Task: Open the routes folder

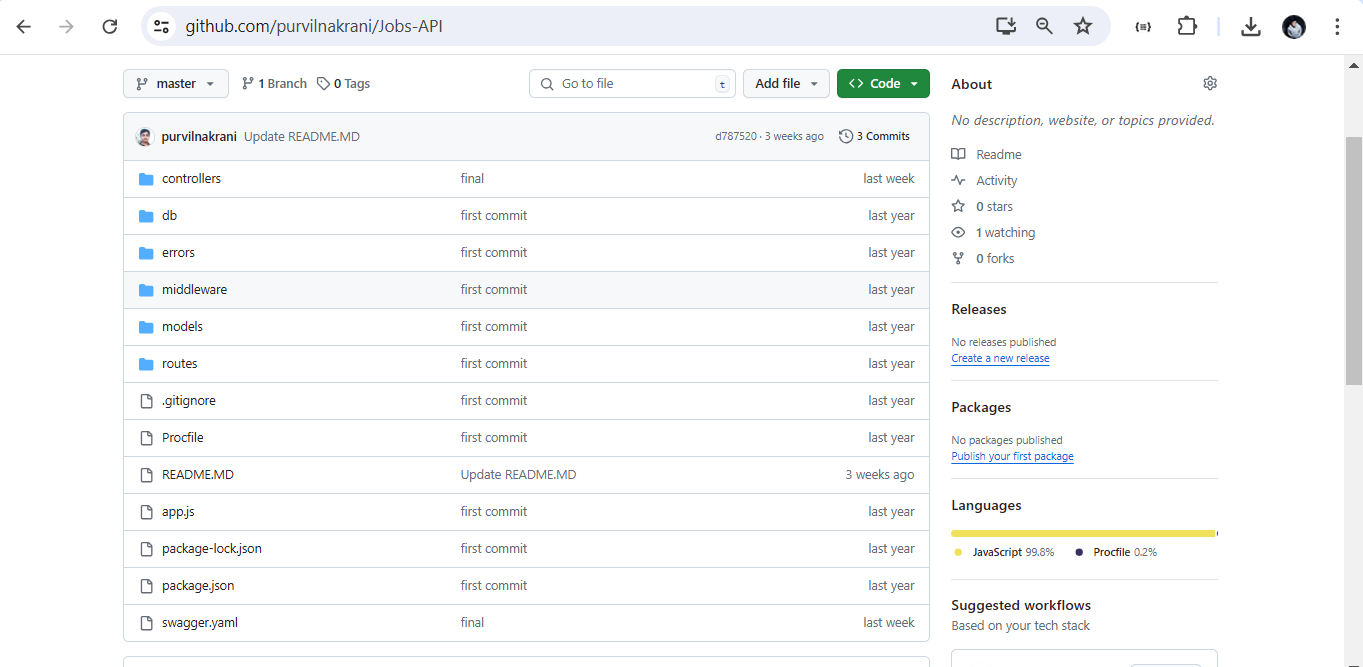Action: pos(180,364)
